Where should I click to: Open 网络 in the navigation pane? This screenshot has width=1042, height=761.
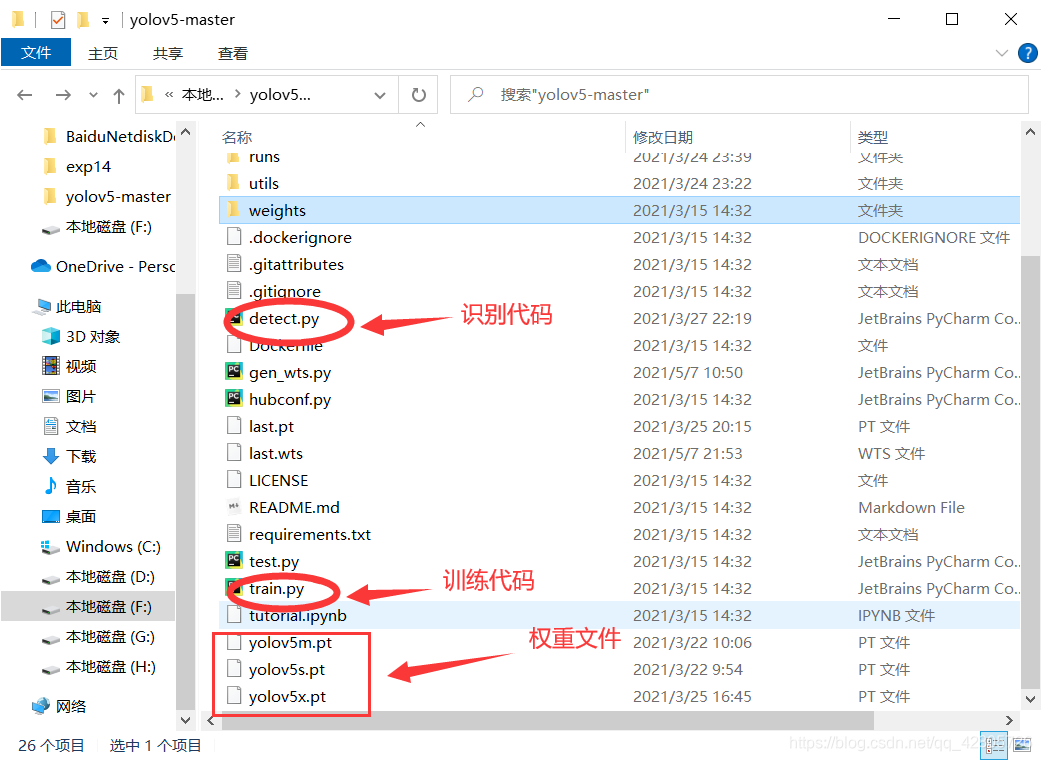pos(59,706)
